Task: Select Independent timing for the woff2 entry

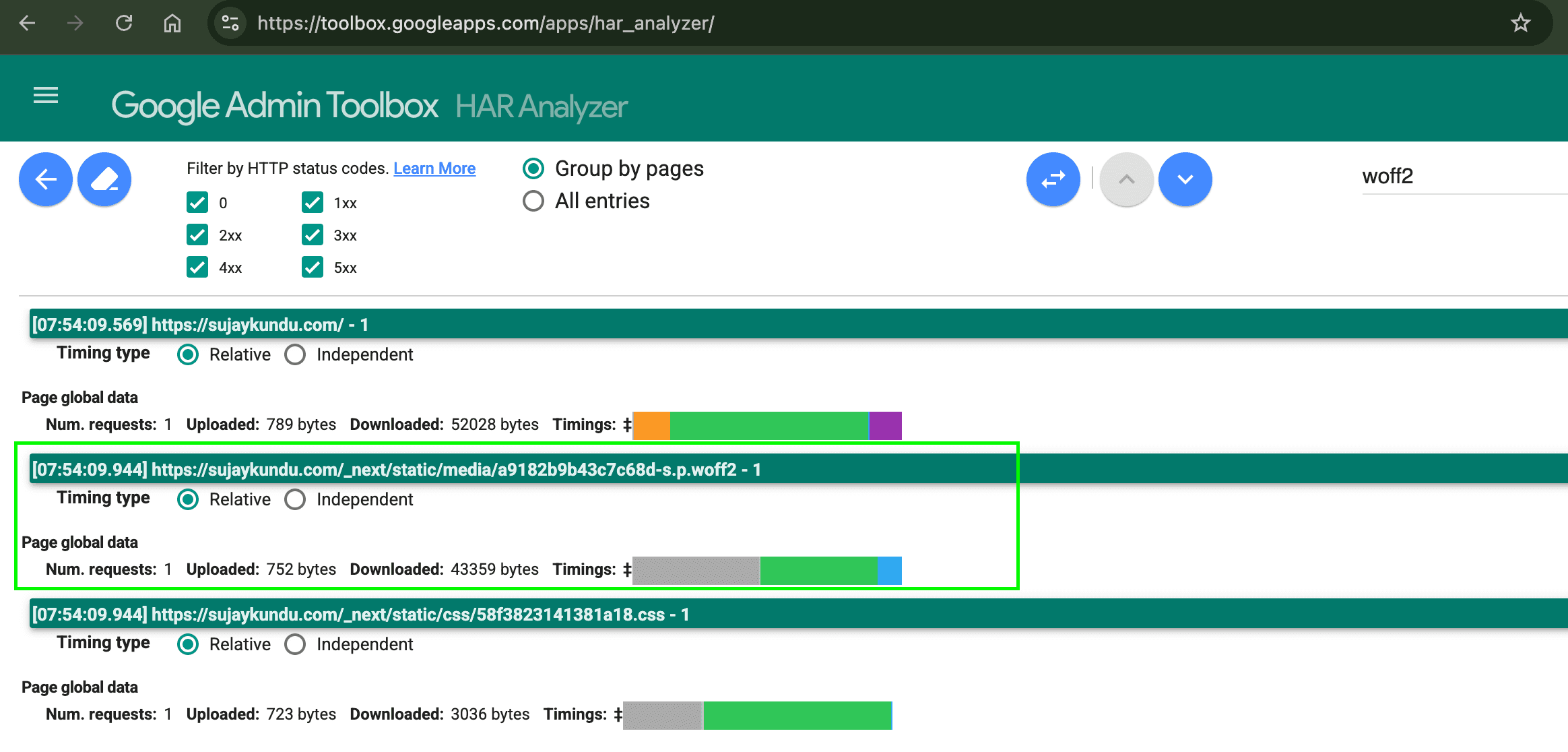Action: point(295,499)
